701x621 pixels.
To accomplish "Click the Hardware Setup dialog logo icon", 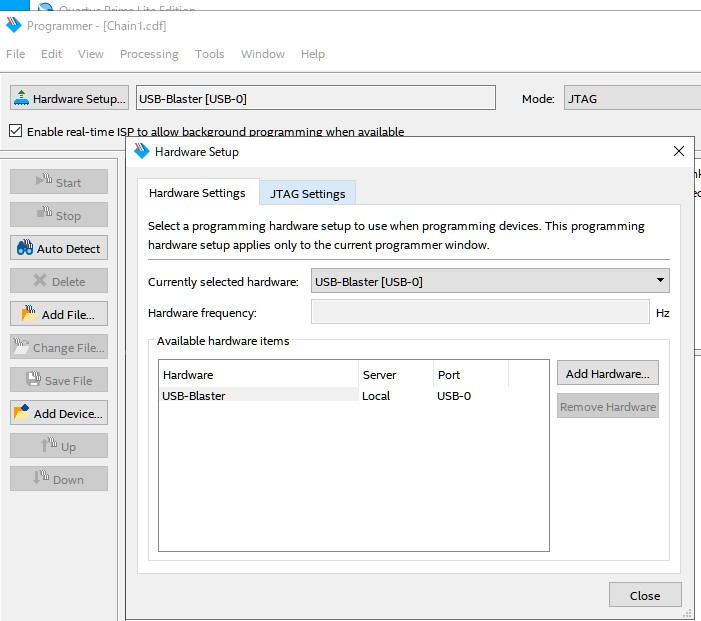I will [142, 151].
